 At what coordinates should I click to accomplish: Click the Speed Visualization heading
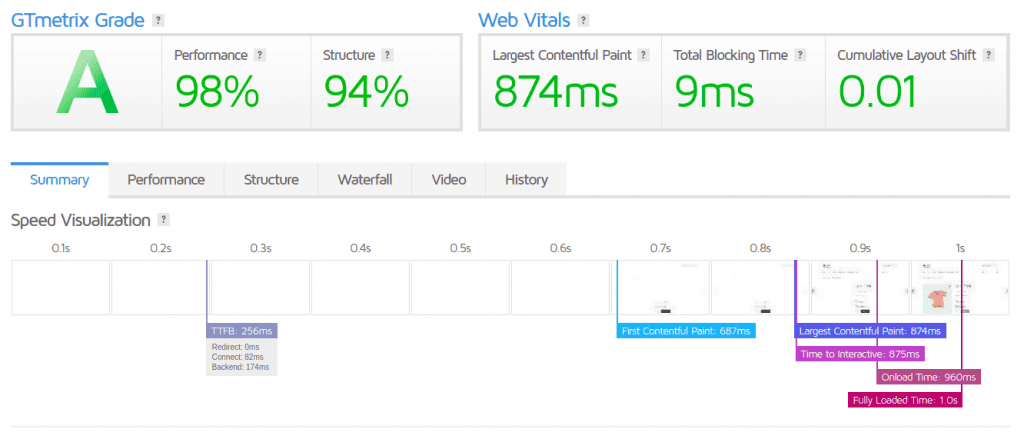click(81, 220)
